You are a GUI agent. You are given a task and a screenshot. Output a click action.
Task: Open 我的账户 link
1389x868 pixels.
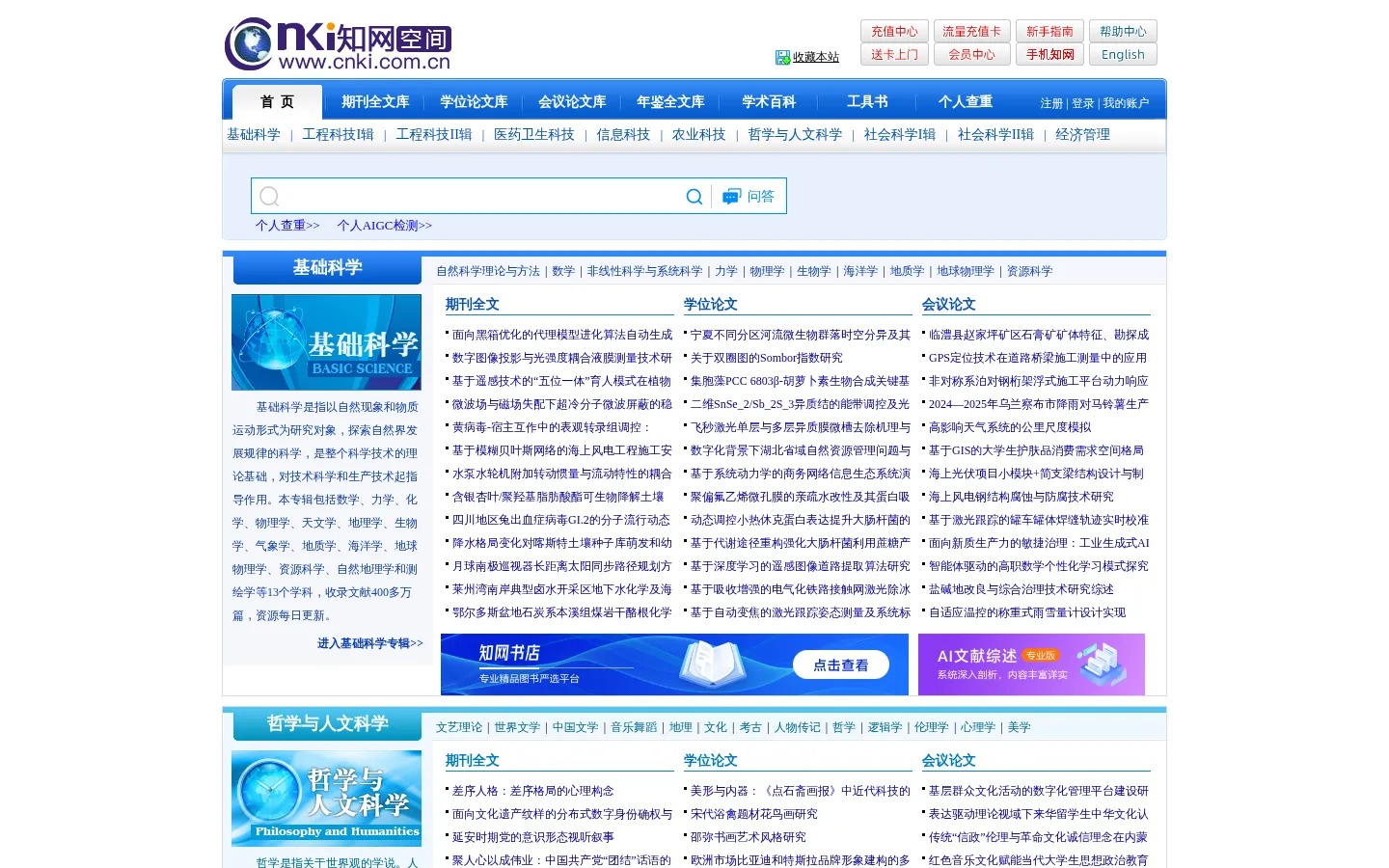click(x=1126, y=104)
